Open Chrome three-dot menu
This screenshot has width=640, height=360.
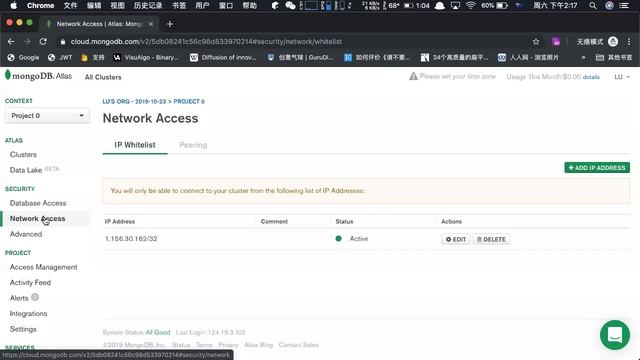coord(629,42)
